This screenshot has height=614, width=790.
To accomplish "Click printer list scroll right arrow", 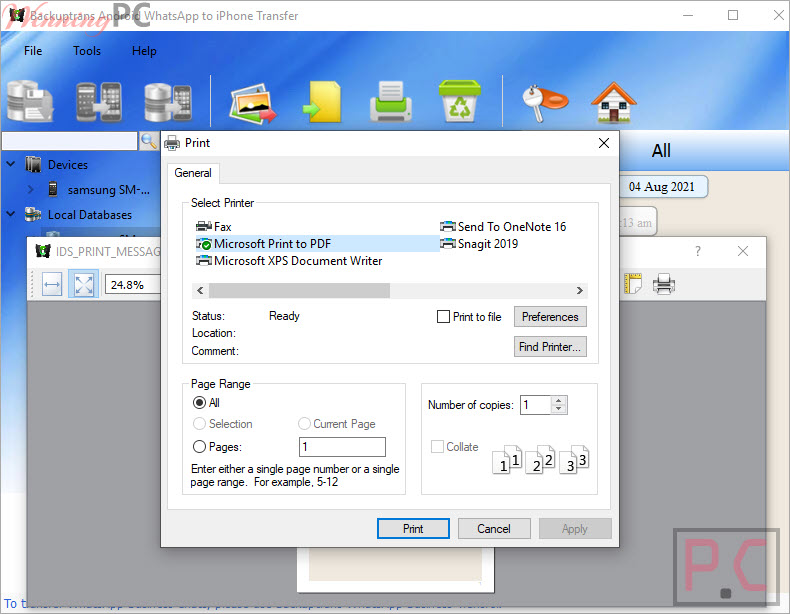I will pyautogui.click(x=579, y=291).
